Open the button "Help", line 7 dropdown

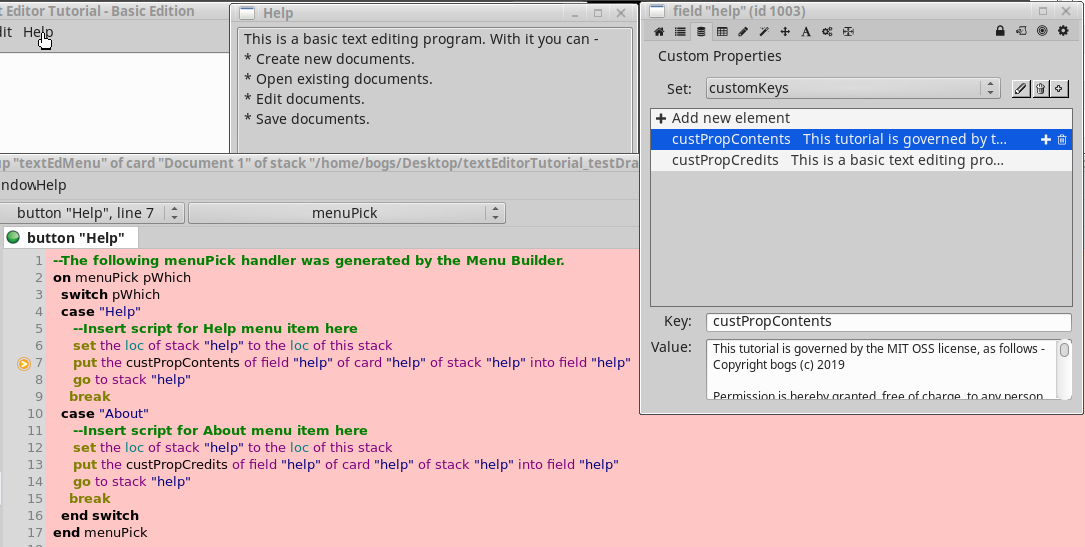point(92,213)
